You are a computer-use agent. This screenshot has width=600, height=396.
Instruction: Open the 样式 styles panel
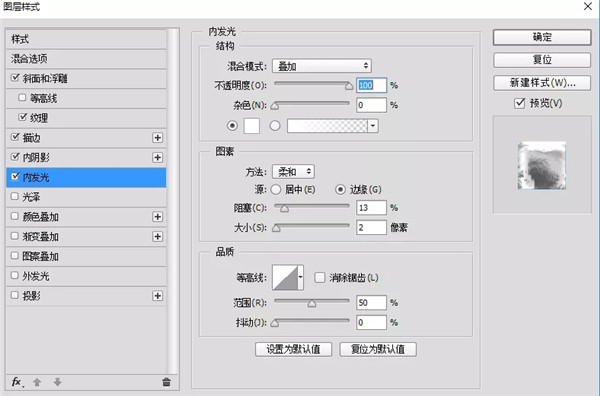point(86,39)
